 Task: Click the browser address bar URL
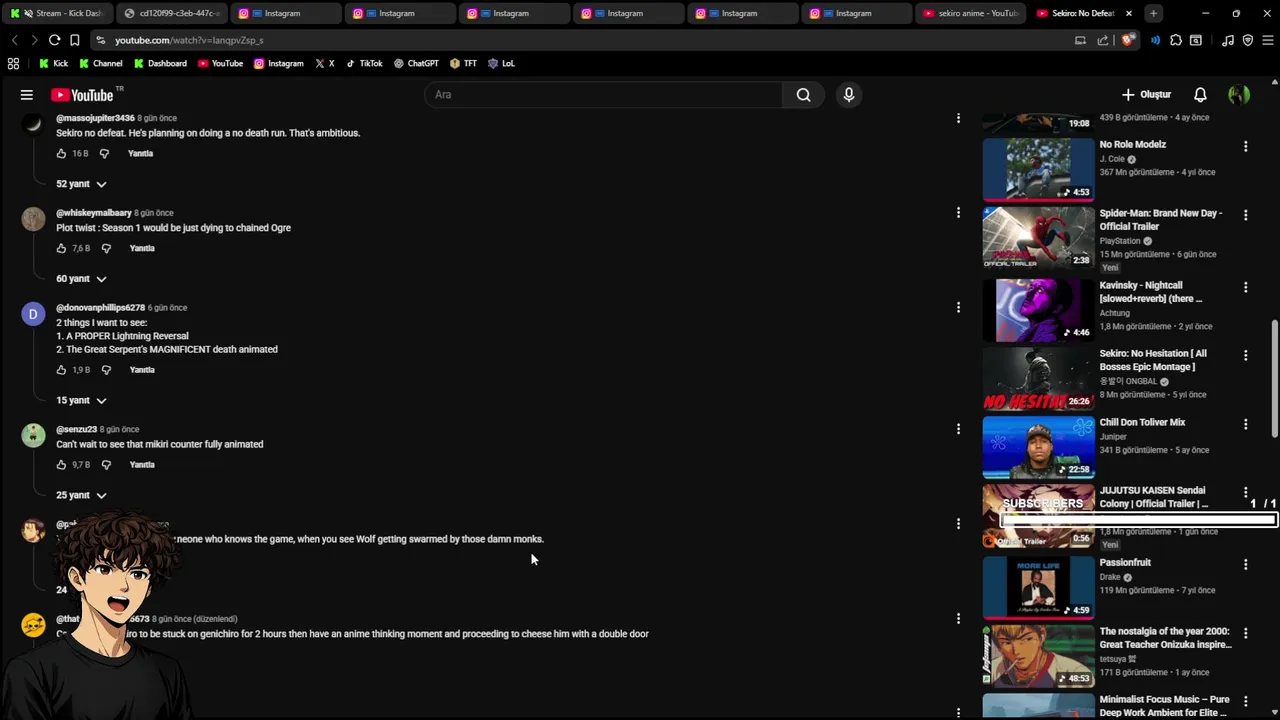(x=189, y=40)
